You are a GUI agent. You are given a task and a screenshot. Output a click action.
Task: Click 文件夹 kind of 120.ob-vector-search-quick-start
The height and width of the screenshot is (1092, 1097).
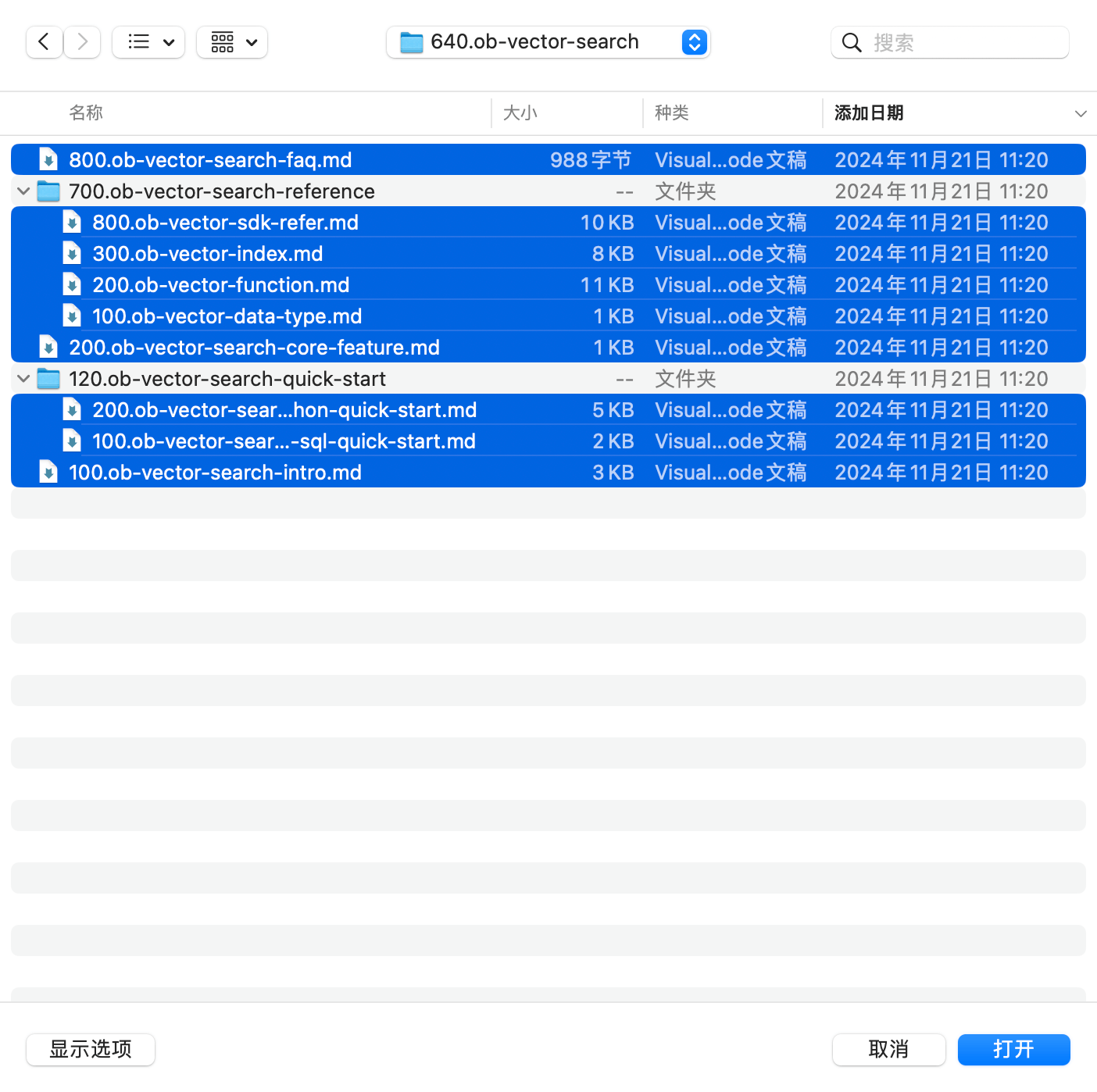685,379
